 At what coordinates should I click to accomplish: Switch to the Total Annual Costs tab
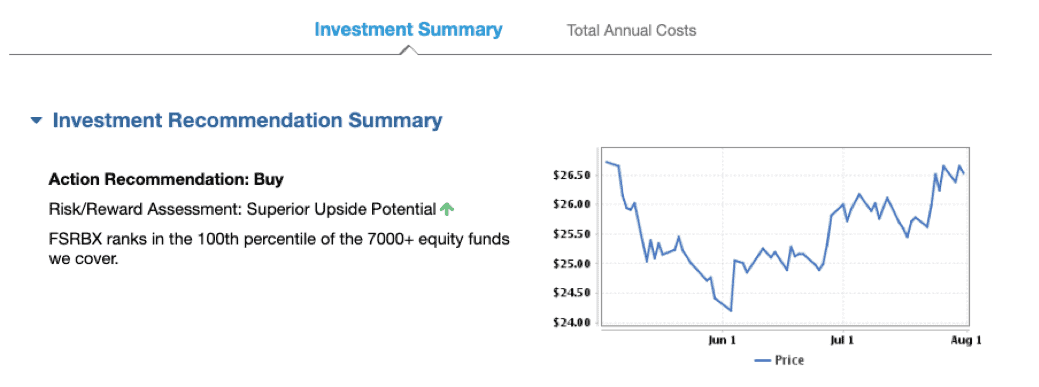(x=631, y=30)
